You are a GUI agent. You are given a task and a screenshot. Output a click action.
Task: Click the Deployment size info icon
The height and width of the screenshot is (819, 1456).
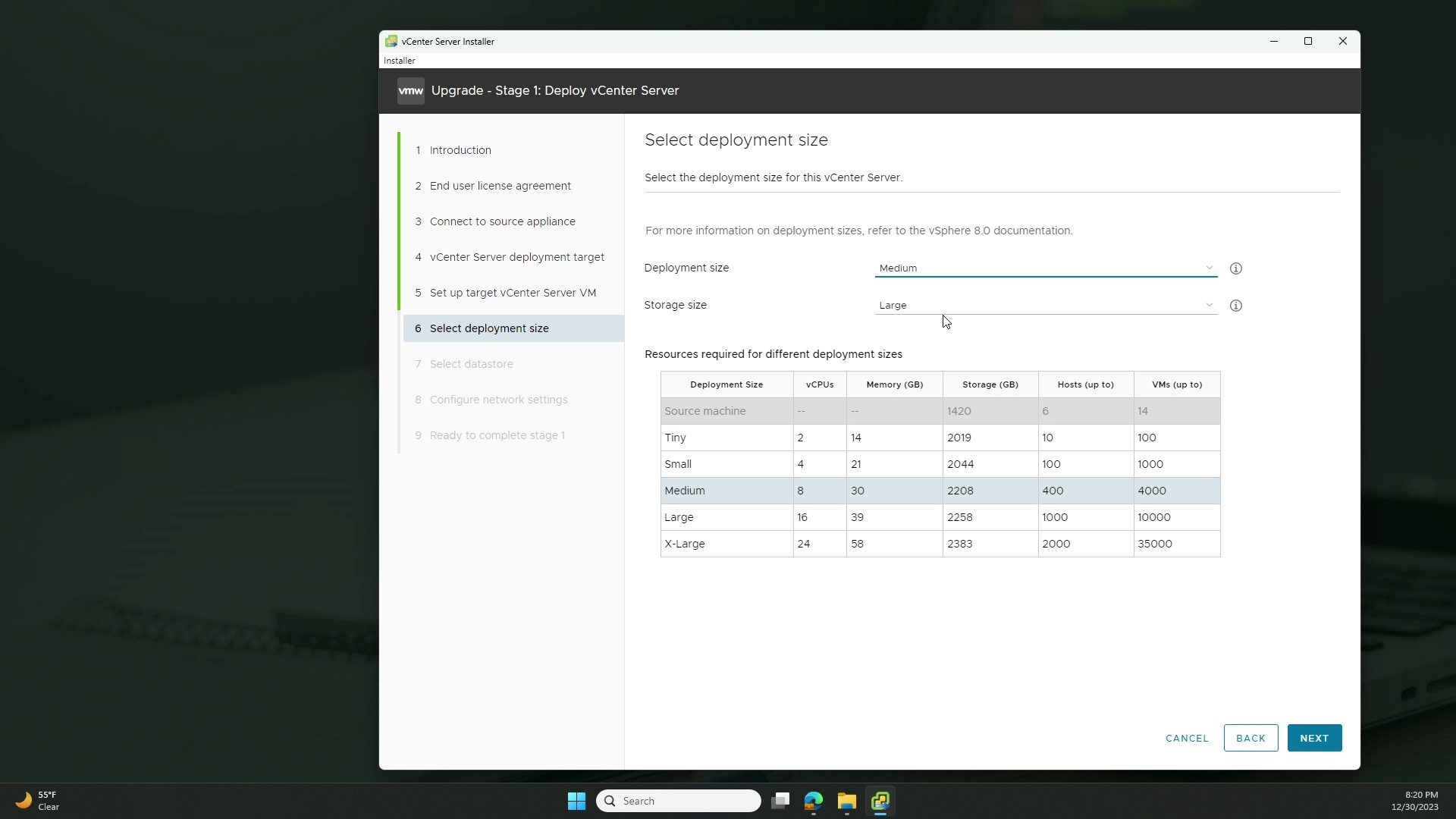tap(1235, 268)
